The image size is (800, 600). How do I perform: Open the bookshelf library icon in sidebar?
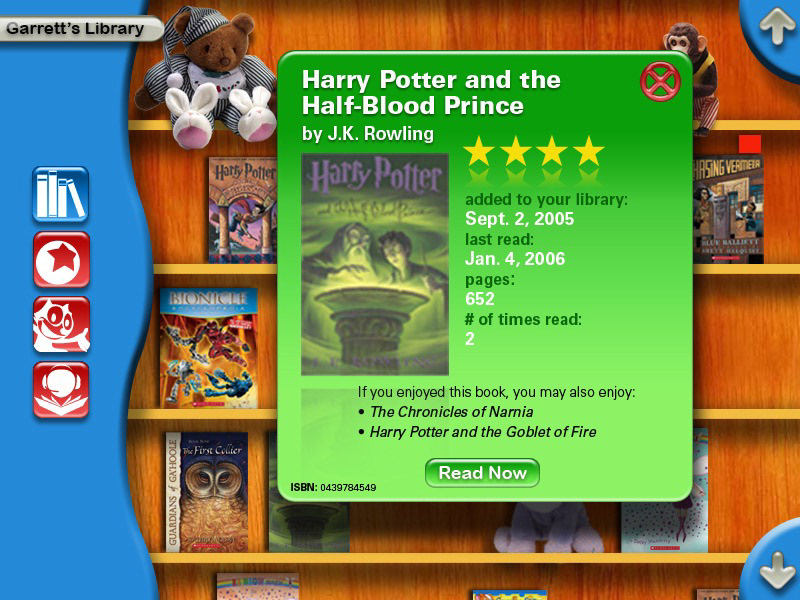click(61, 194)
